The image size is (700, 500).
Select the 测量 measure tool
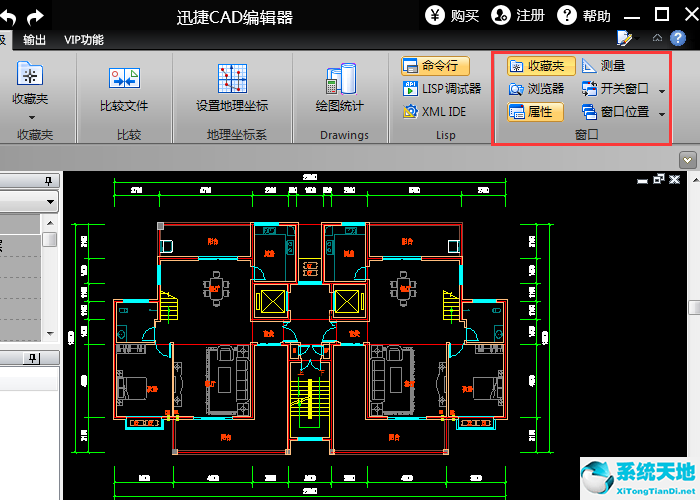pos(603,66)
